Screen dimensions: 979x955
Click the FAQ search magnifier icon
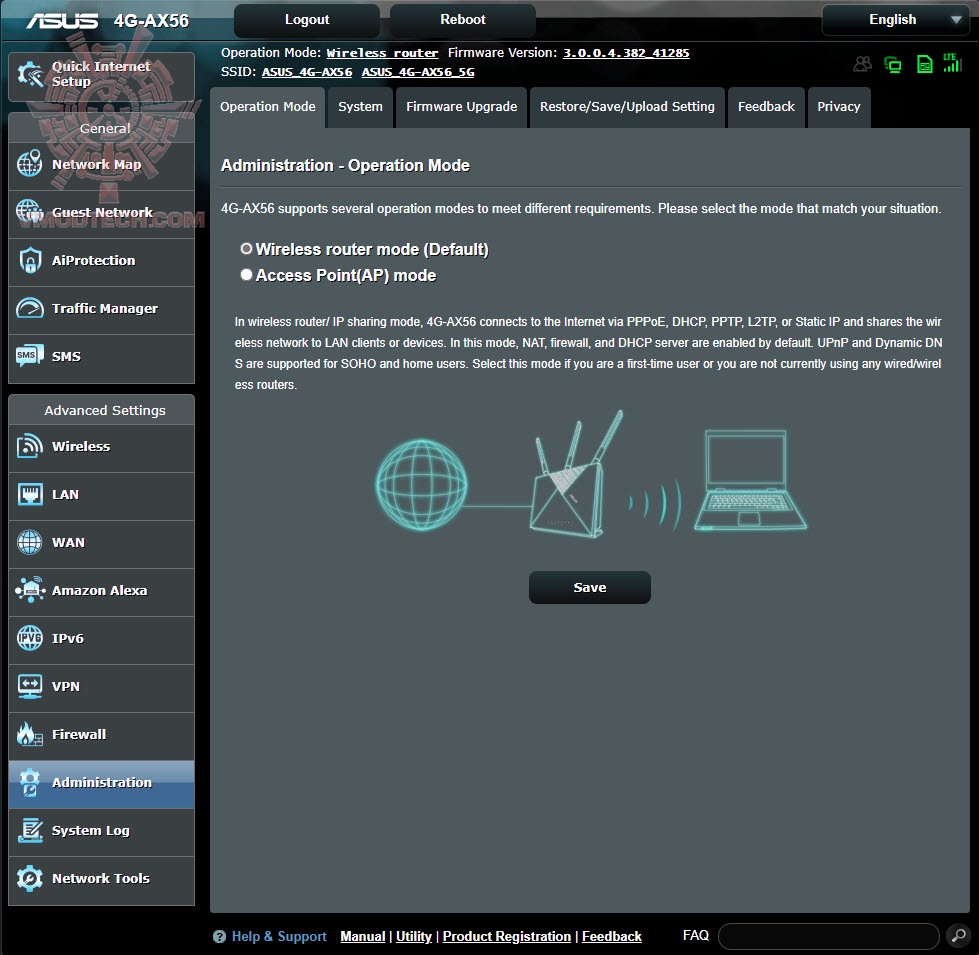(958, 936)
